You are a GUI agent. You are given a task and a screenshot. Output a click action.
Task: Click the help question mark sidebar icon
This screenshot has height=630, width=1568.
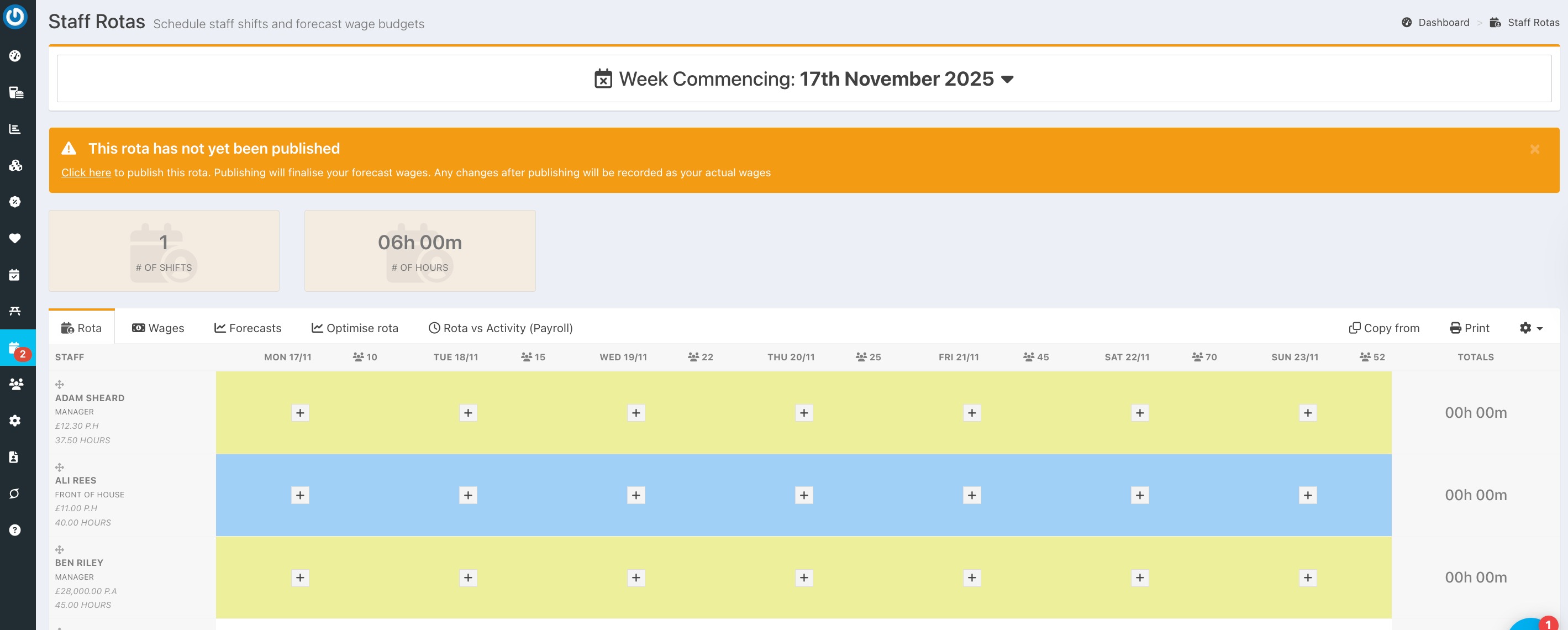tap(15, 530)
